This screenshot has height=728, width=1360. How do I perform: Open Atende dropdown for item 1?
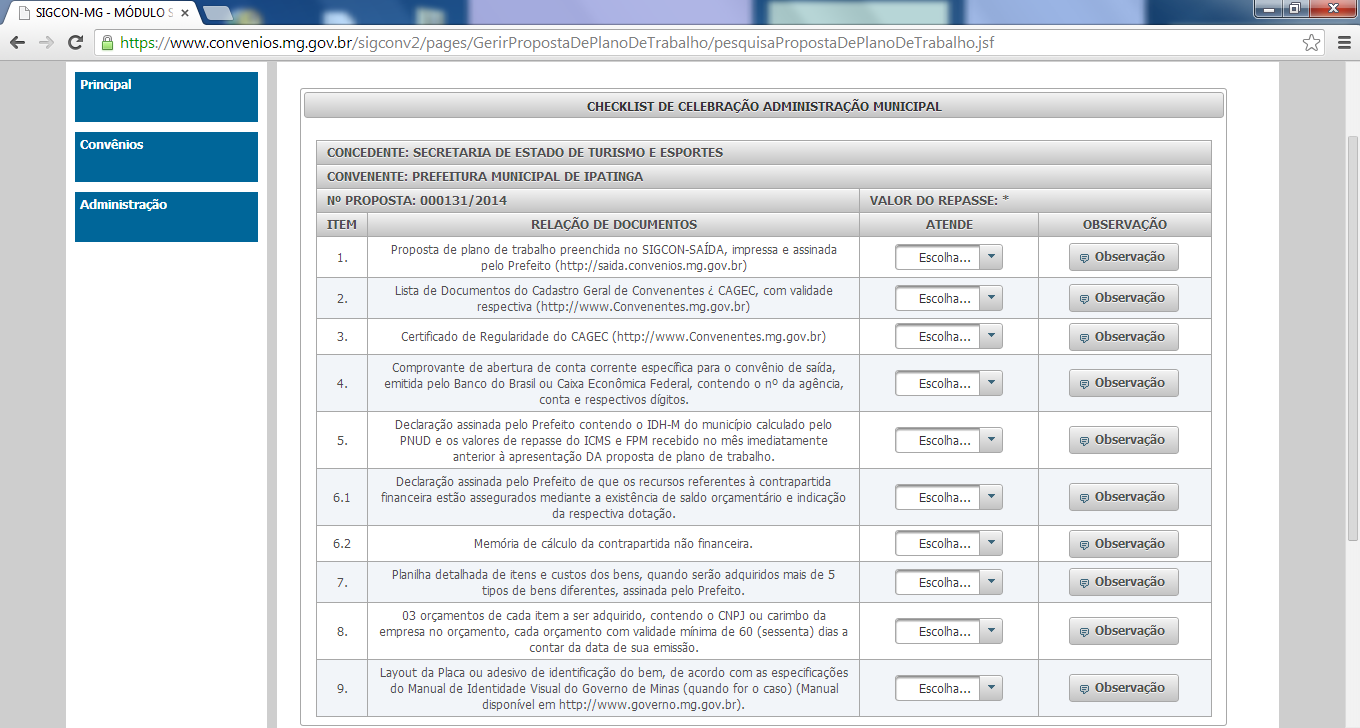[948, 257]
